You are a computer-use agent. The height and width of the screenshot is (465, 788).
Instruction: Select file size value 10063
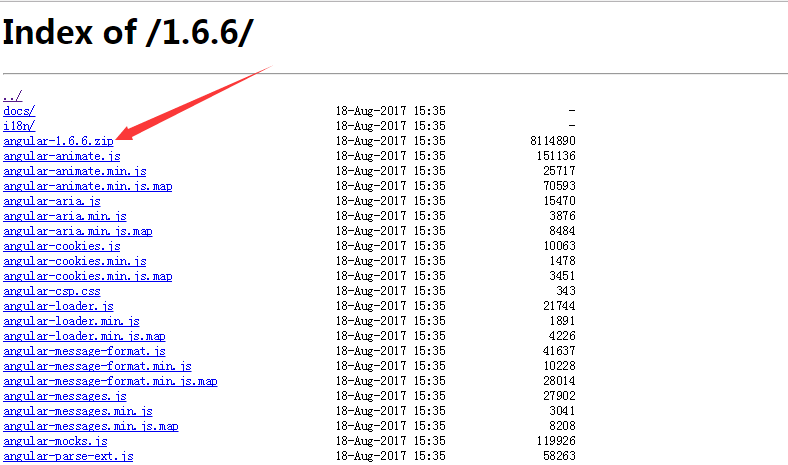559,246
